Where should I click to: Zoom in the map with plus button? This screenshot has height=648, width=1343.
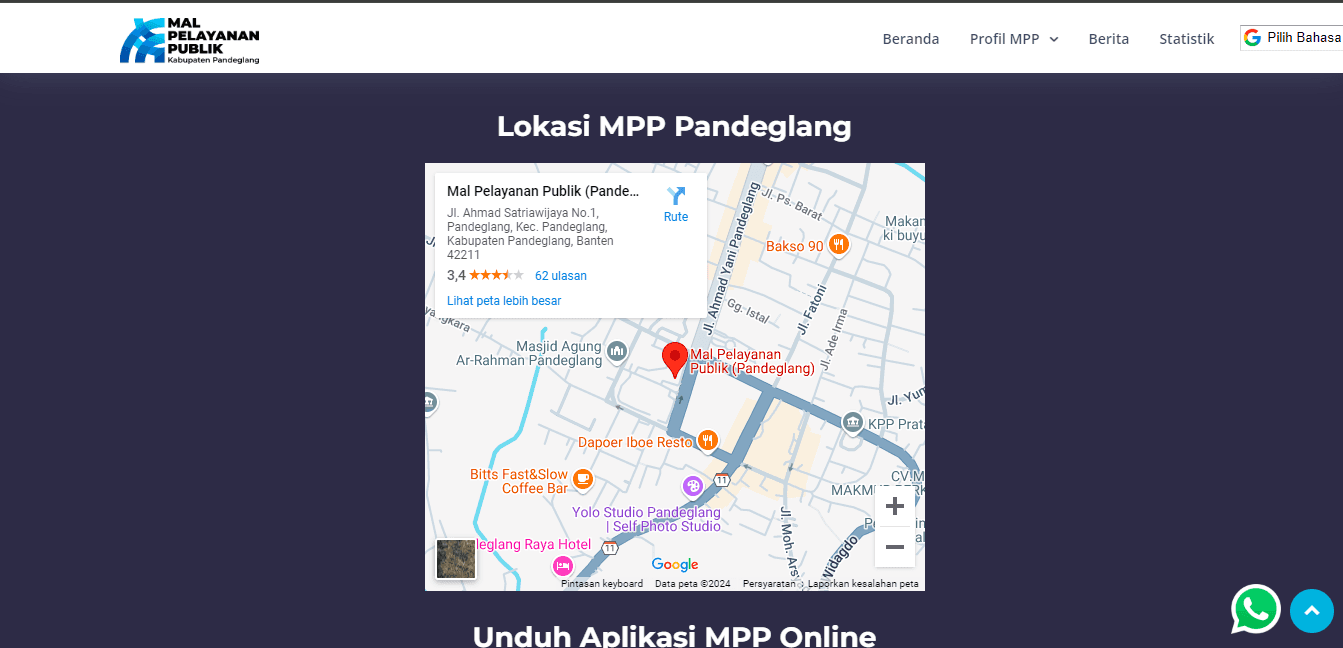(895, 506)
